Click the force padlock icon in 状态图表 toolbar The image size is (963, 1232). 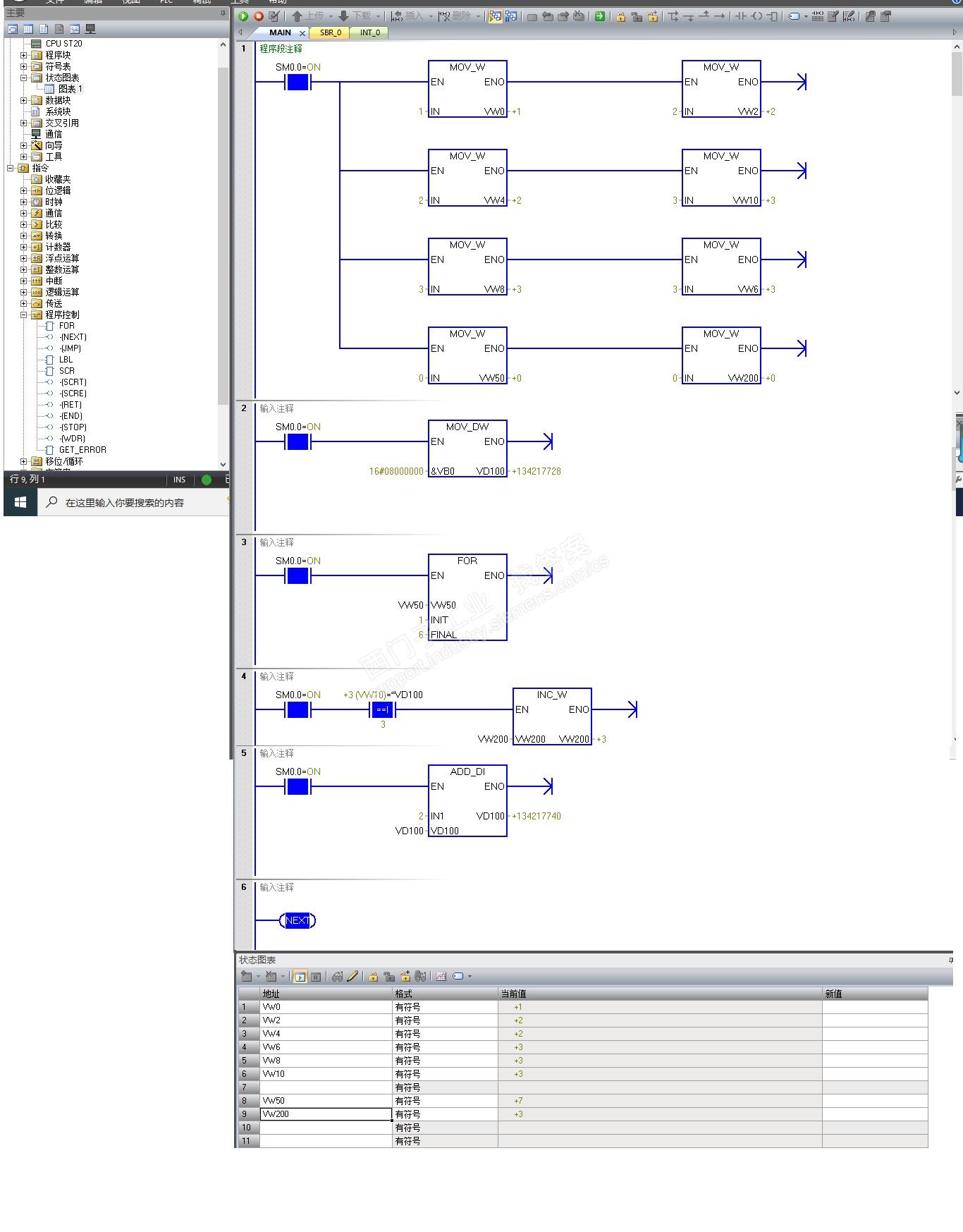coord(373,977)
